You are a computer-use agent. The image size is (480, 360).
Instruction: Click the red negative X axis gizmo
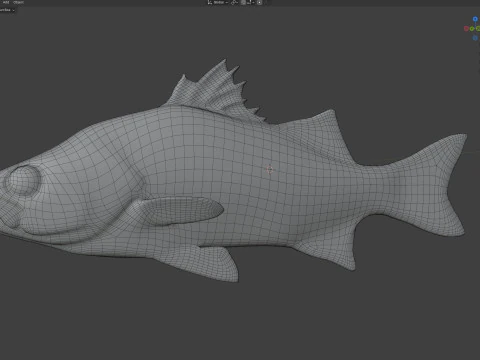(466, 29)
